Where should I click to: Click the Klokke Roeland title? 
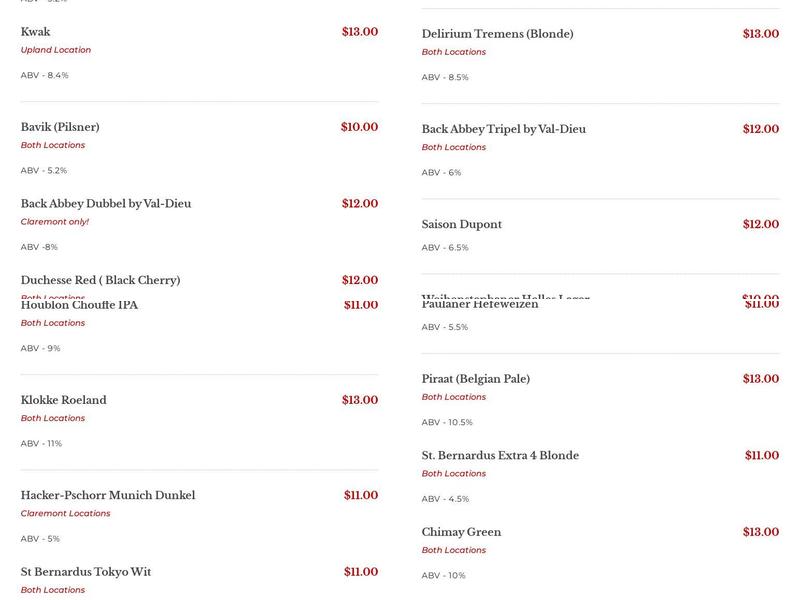(63, 400)
